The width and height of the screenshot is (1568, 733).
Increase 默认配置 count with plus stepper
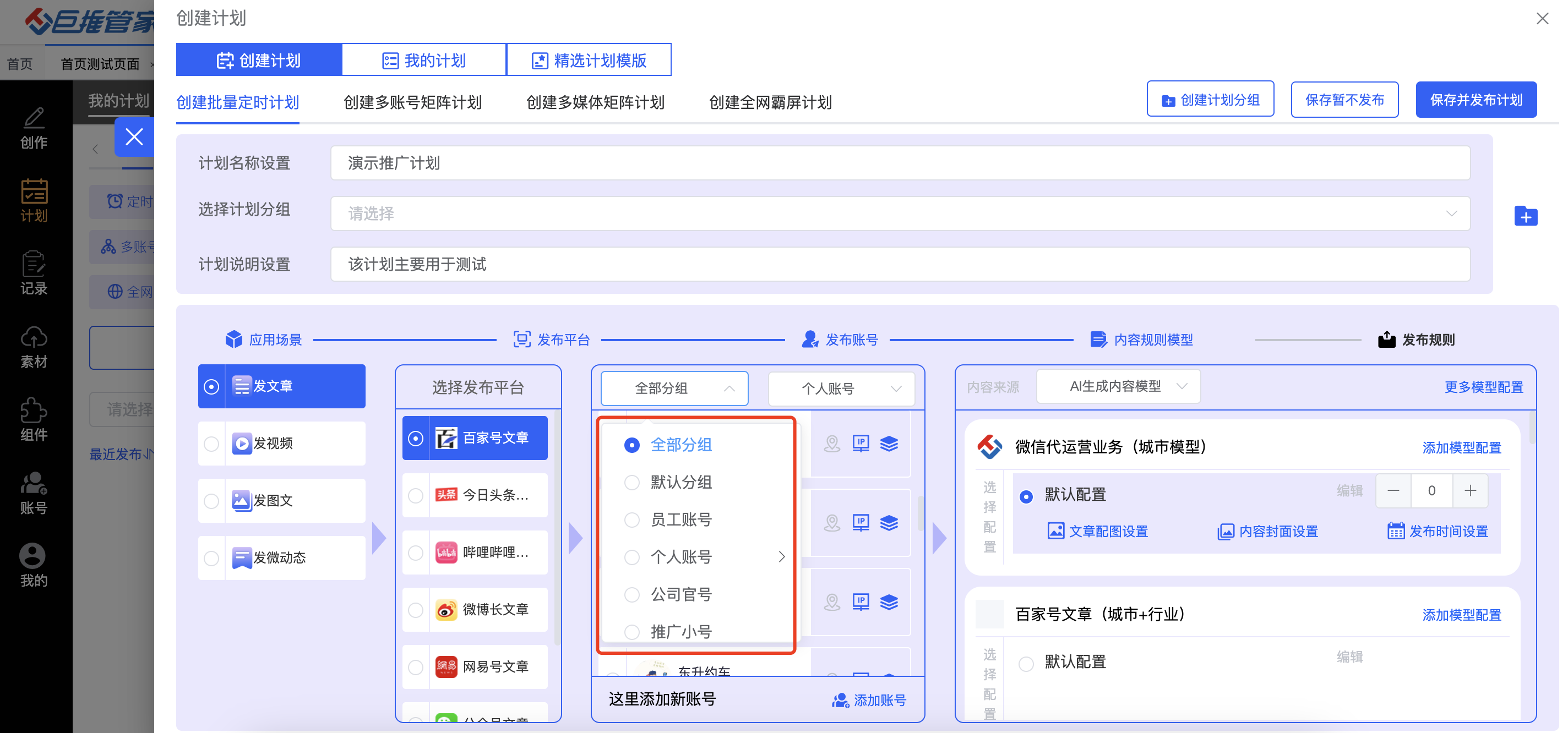tap(1470, 491)
